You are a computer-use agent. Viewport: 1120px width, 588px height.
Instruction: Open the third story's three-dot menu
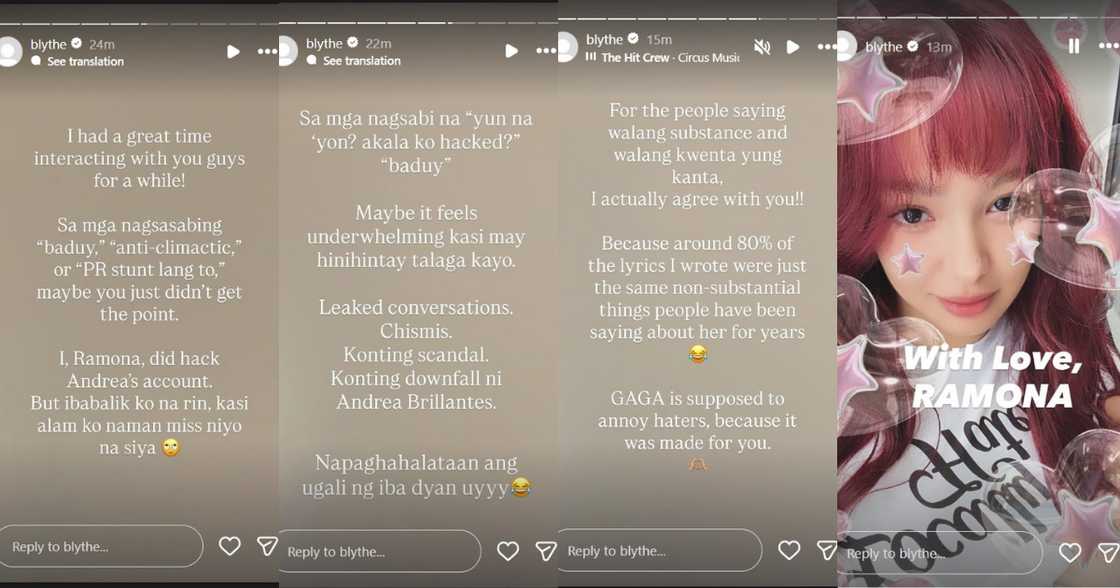[x=827, y=45]
